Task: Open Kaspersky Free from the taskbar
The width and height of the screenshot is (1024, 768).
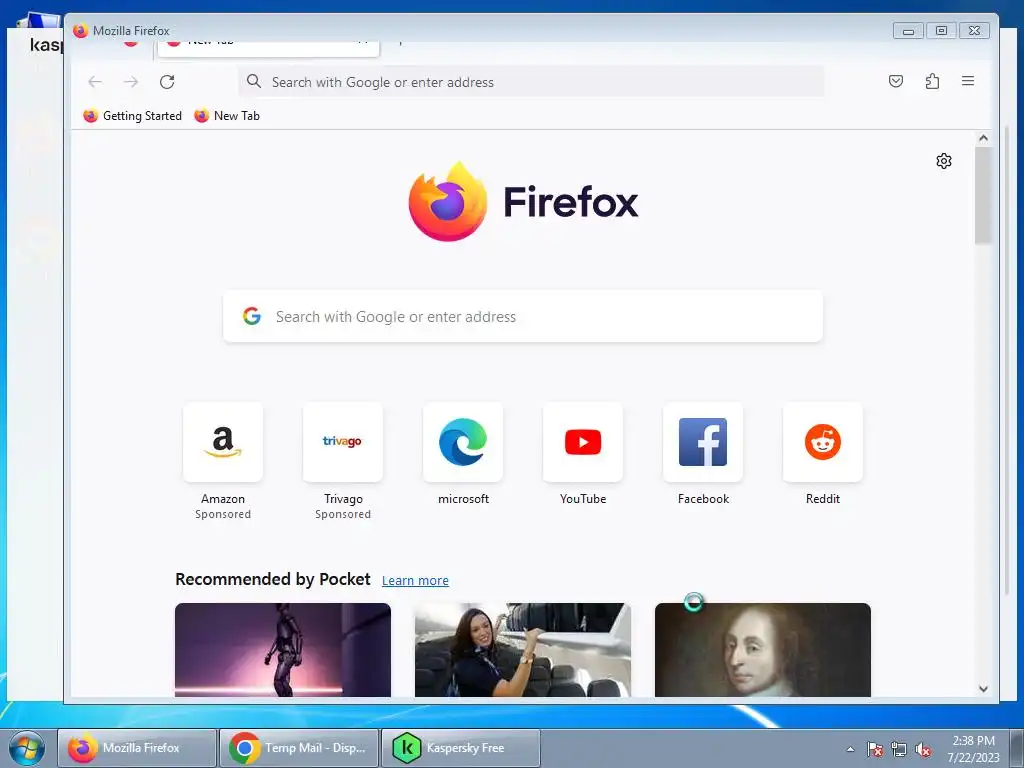Action: (460, 748)
